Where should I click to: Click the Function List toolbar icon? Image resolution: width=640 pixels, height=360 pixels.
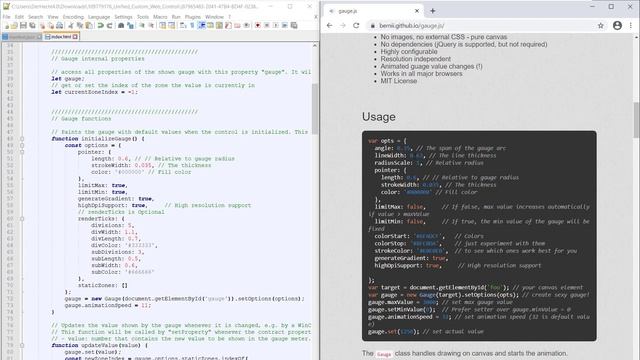coord(228,25)
